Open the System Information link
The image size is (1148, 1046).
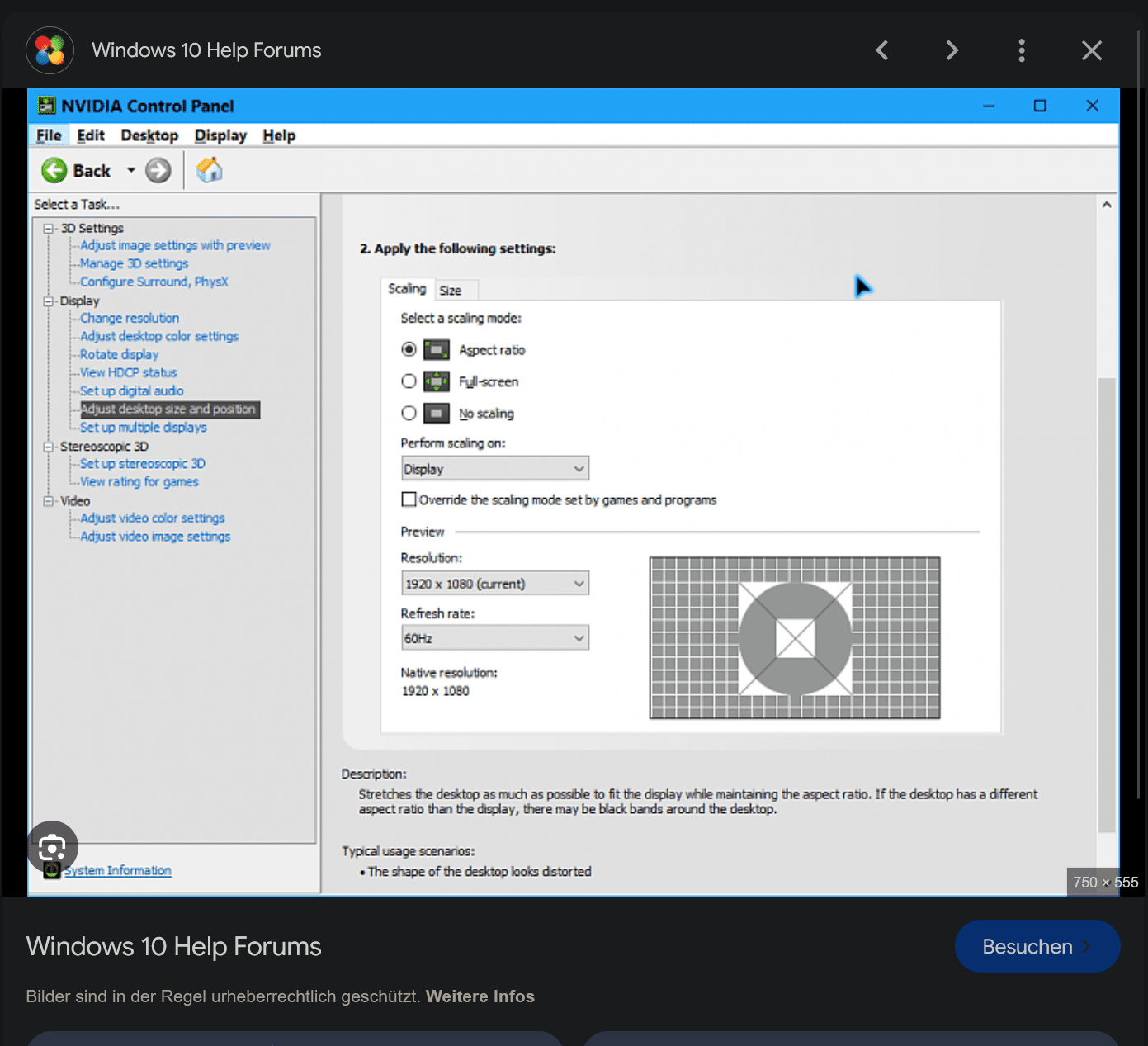(118, 870)
